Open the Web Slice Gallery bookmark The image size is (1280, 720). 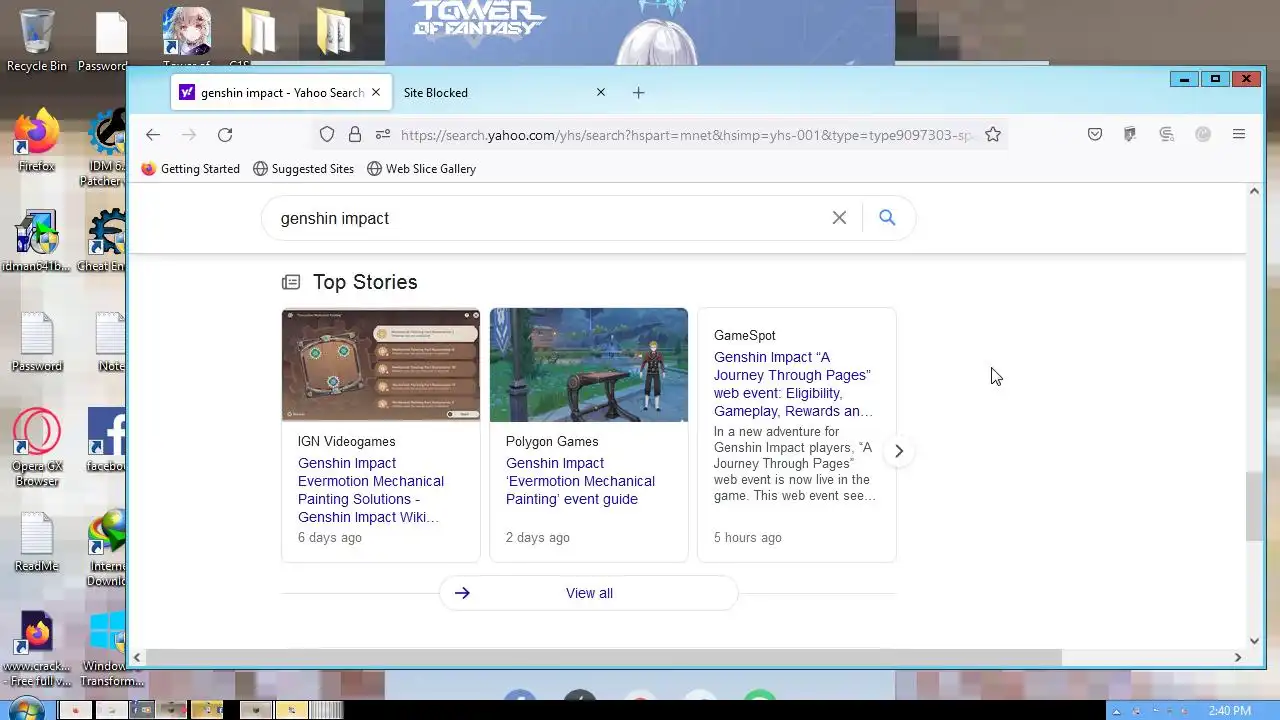(x=421, y=169)
